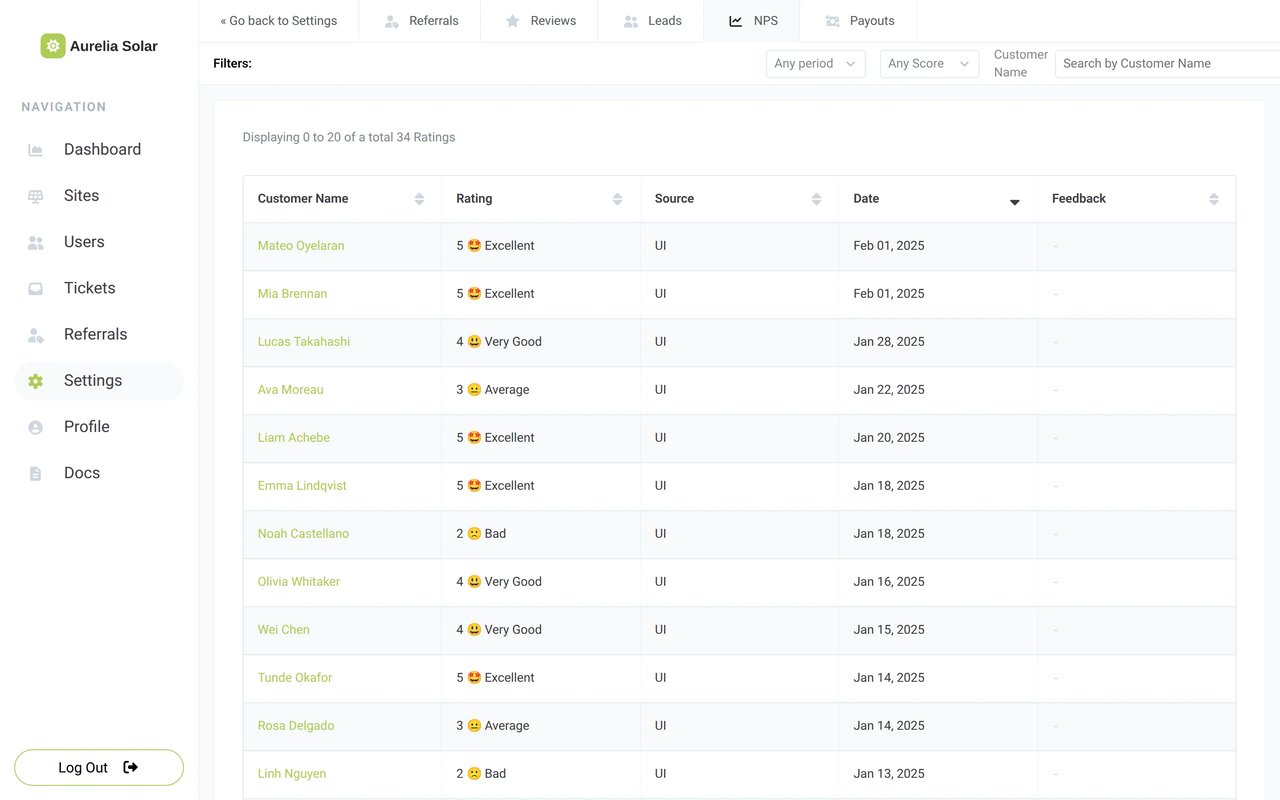Screen dimensions: 1280x800
Task: Sort table by Feedback column arrows
Action: coord(1214,199)
